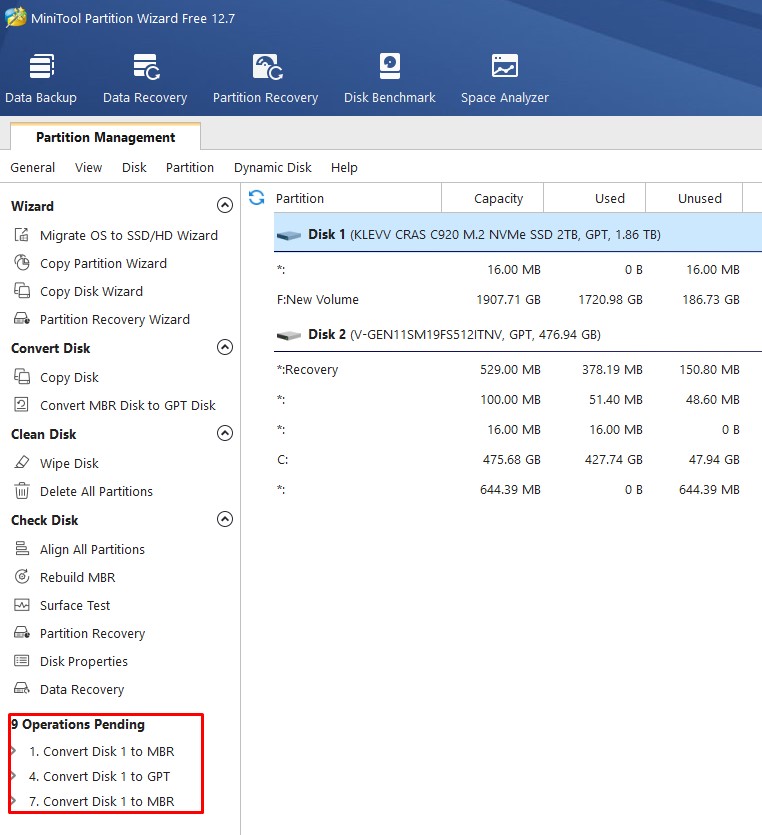Start the Disk Benchmark tool
Image resolution: width=762 pixels, height=835 pixels.
click(x=389, y=78)
